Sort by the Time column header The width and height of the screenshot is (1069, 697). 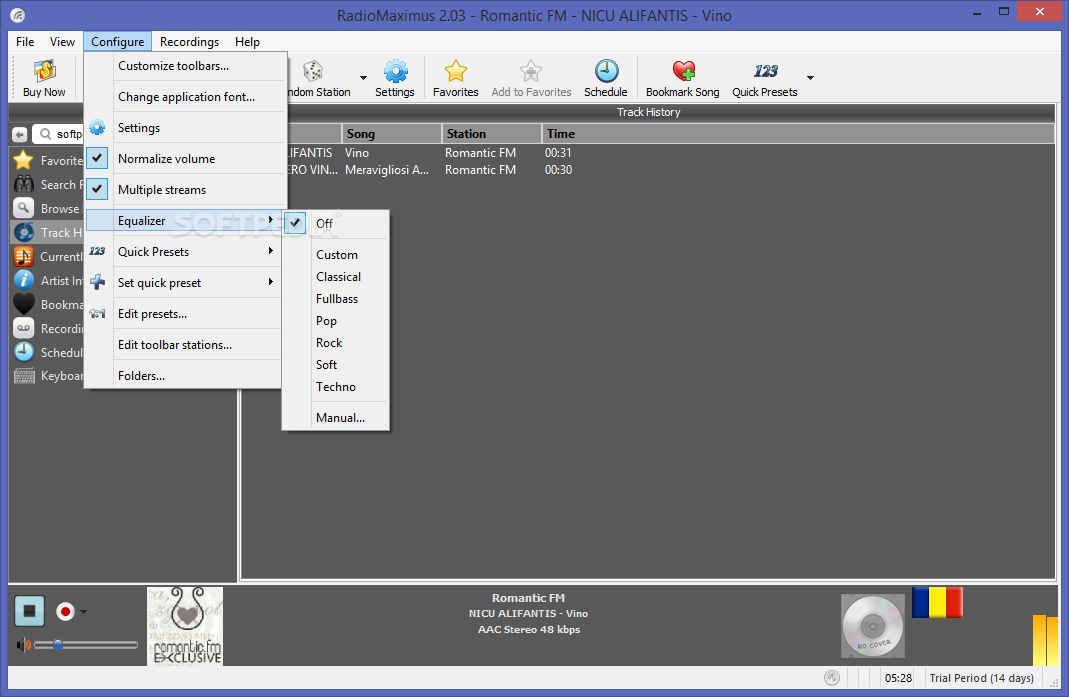(798, 134)
